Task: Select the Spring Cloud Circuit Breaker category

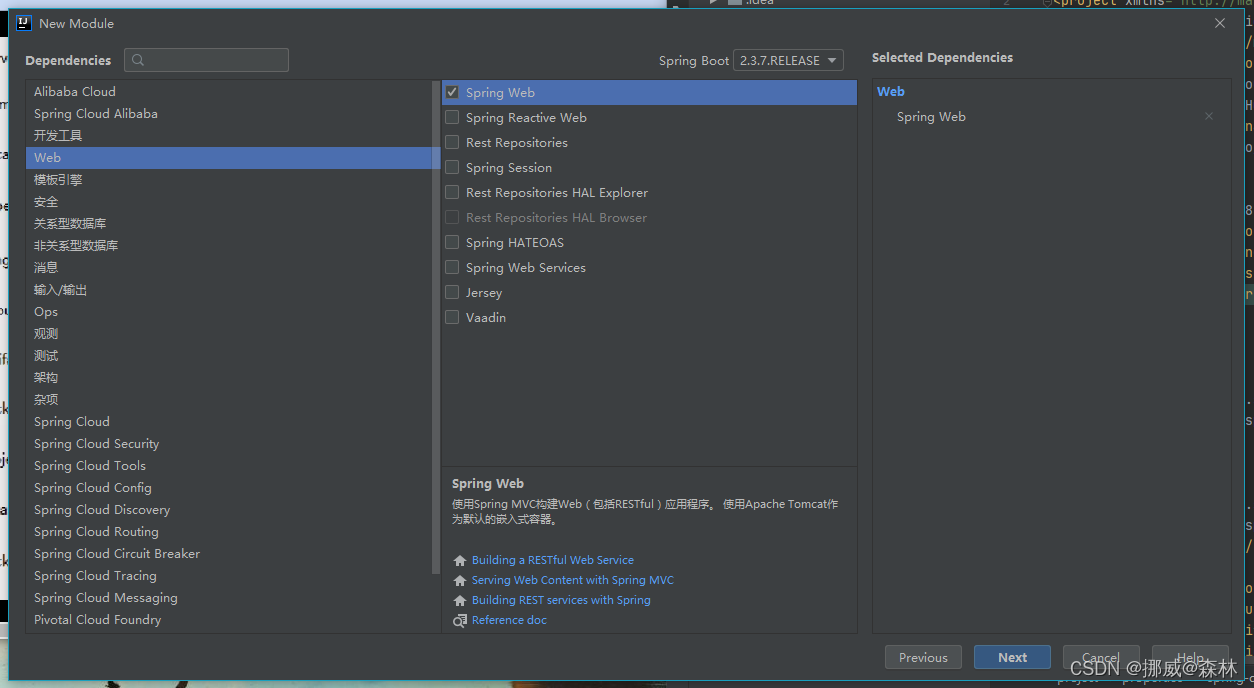Action: click(x=228, y=553)
